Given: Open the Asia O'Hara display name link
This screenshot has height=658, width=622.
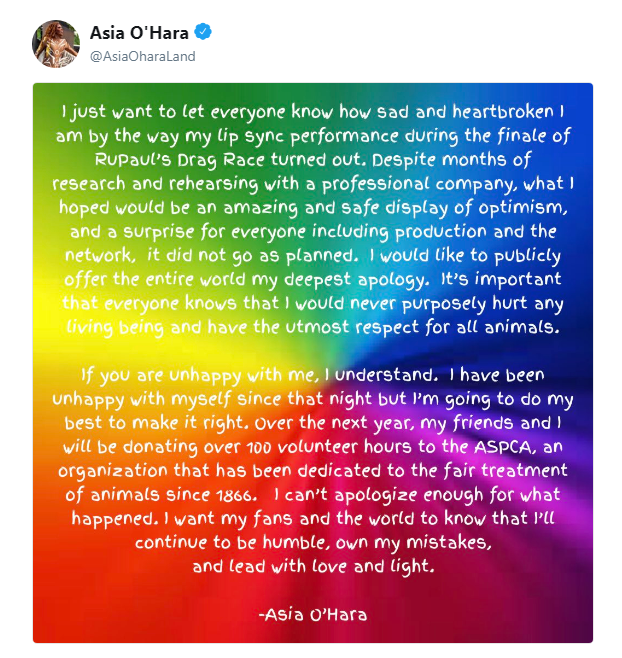Looking at the screenshot, I should tap(139, 33).
